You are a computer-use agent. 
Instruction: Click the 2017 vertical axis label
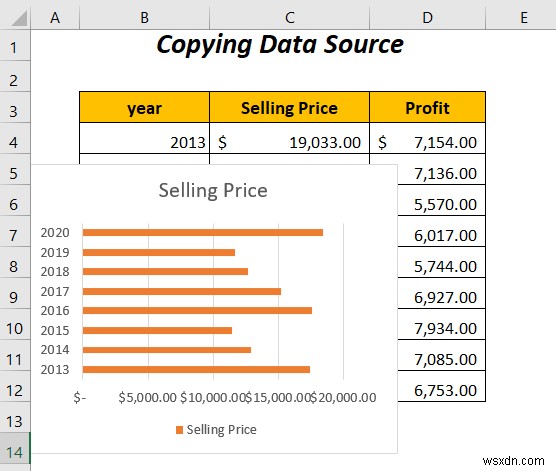coord(55,292)
